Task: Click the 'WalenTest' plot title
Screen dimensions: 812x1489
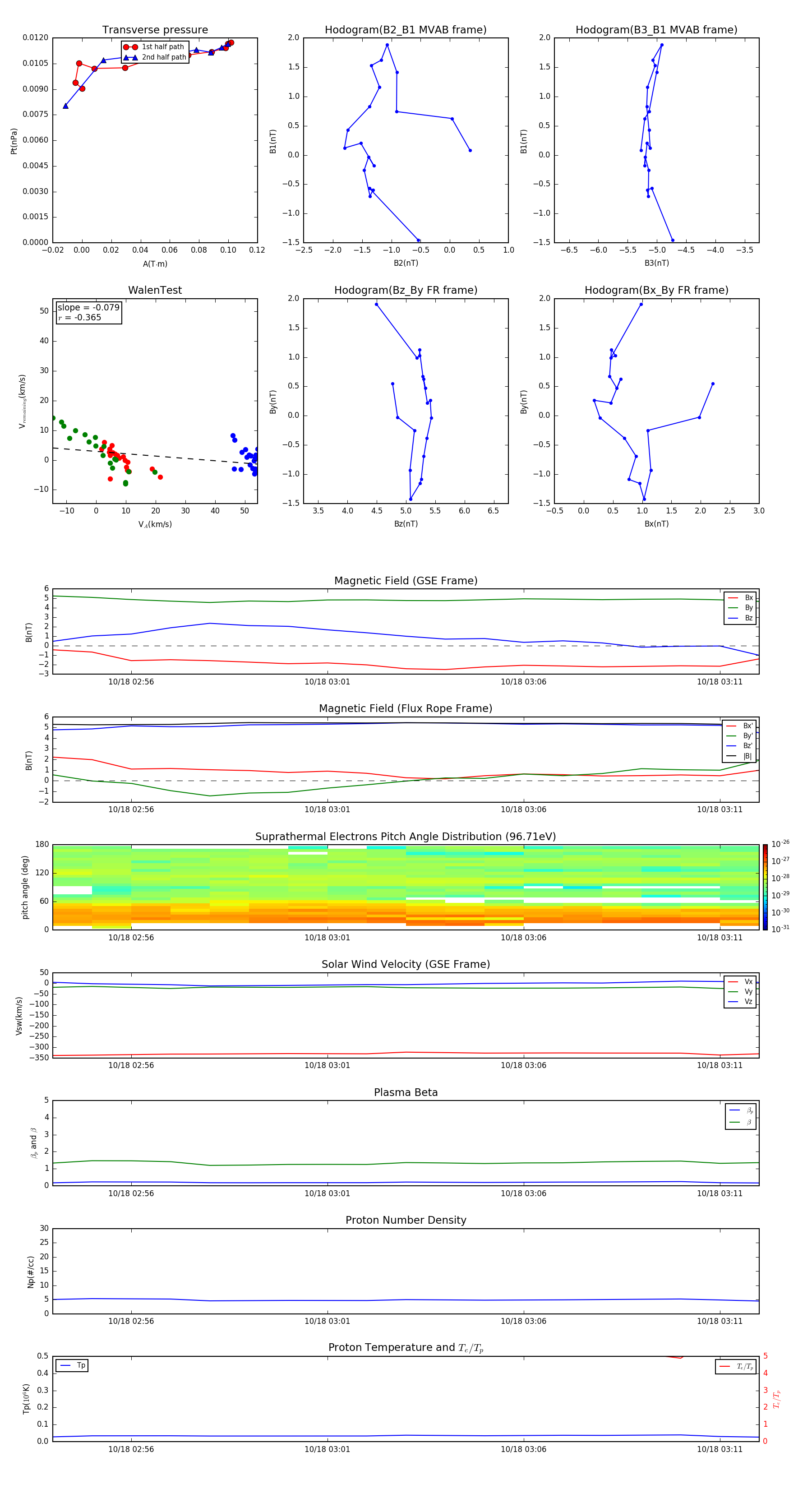Action: (x=155, y=290)
